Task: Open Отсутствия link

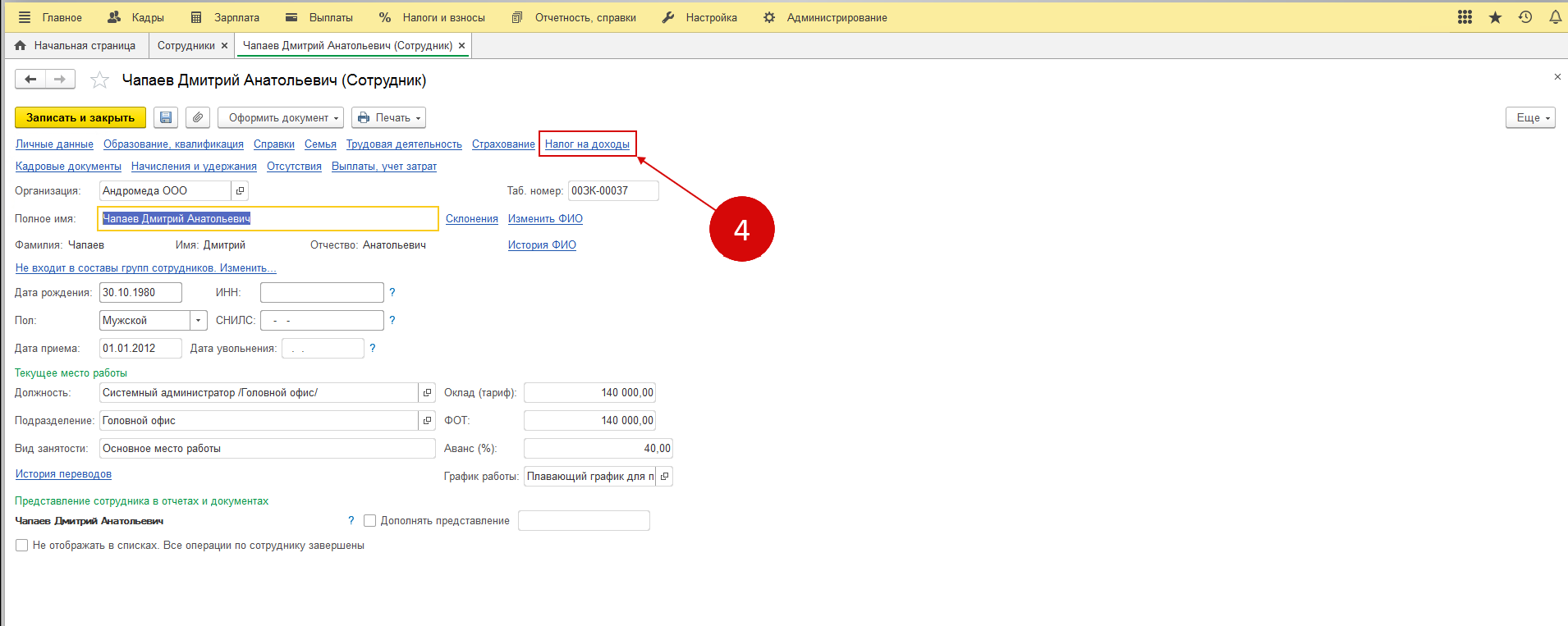Action: [294, 167]
